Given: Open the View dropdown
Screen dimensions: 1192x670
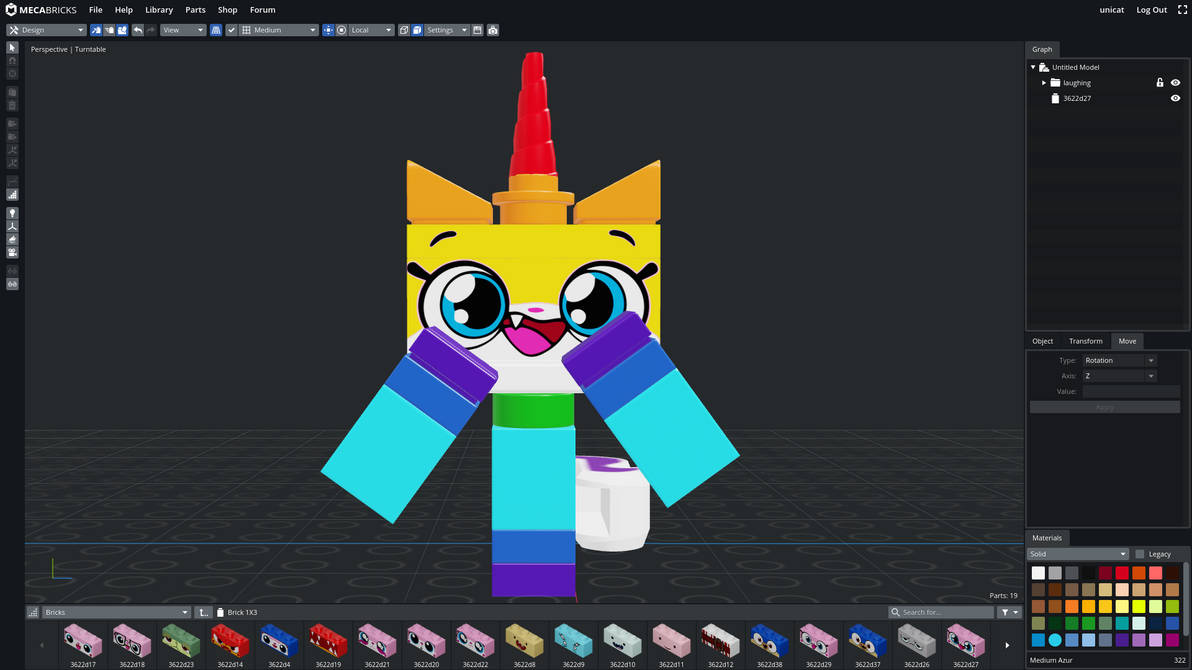Looking at the screenshot, I should (182, 30).
